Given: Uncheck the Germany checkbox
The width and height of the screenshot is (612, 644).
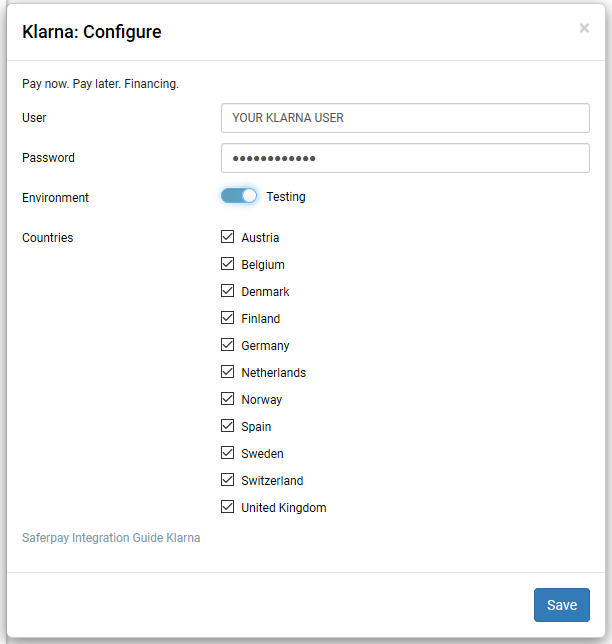Looking at the screenshot, I should click(x=228, y=346).
